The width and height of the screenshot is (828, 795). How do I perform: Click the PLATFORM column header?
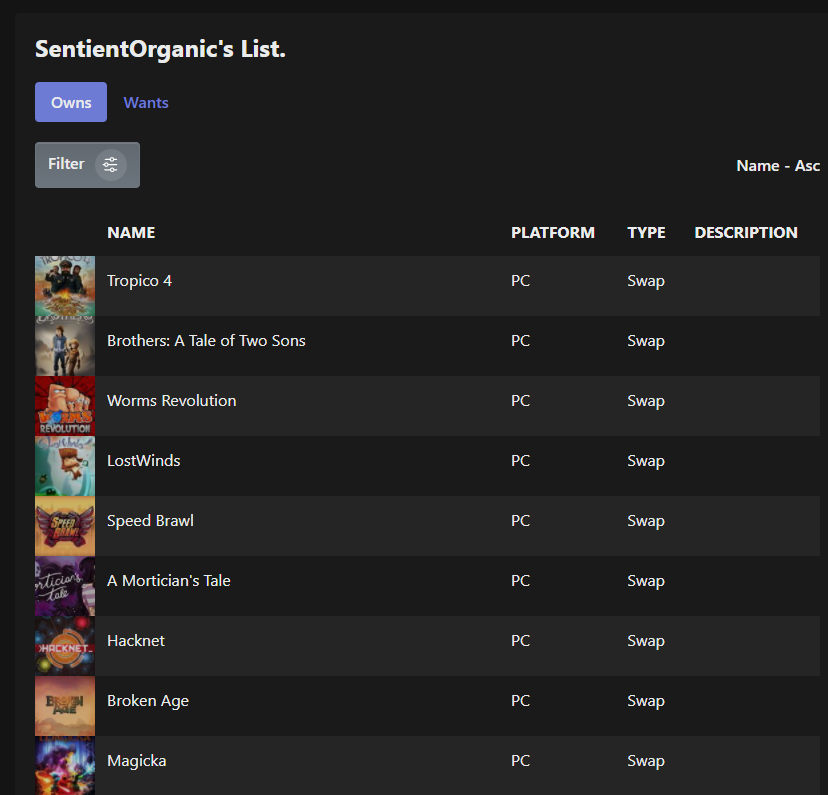553,233
